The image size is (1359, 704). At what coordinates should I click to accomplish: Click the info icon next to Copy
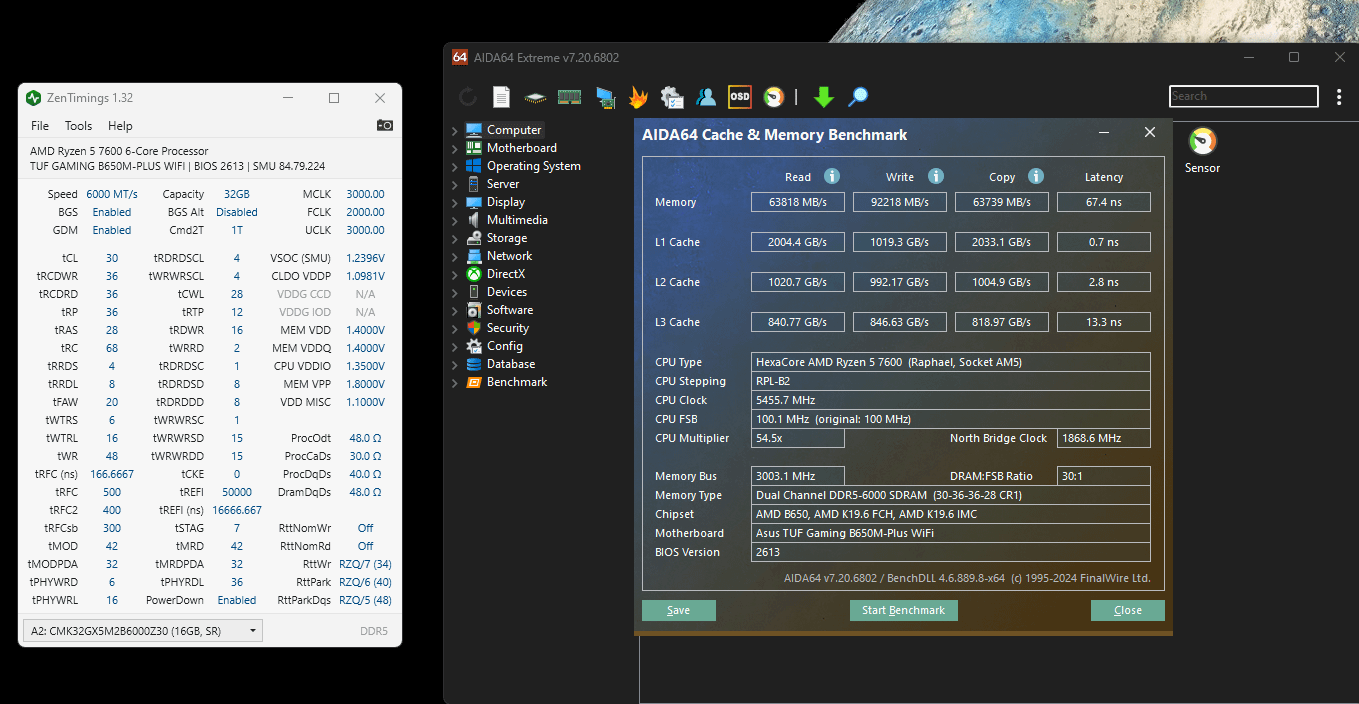click(x=1036, y=176)
